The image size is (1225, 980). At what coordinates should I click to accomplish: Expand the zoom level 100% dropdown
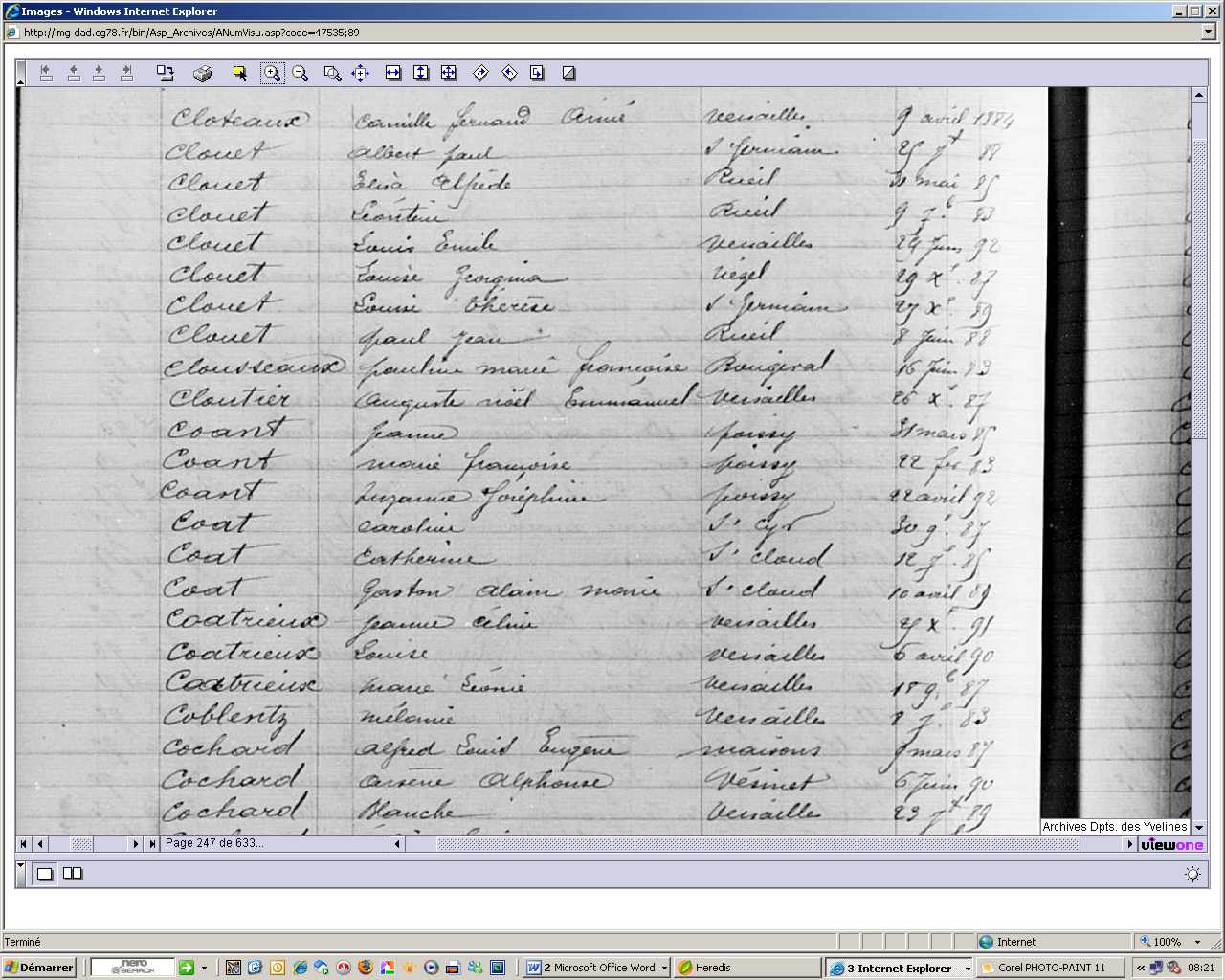pos(1196,942)
